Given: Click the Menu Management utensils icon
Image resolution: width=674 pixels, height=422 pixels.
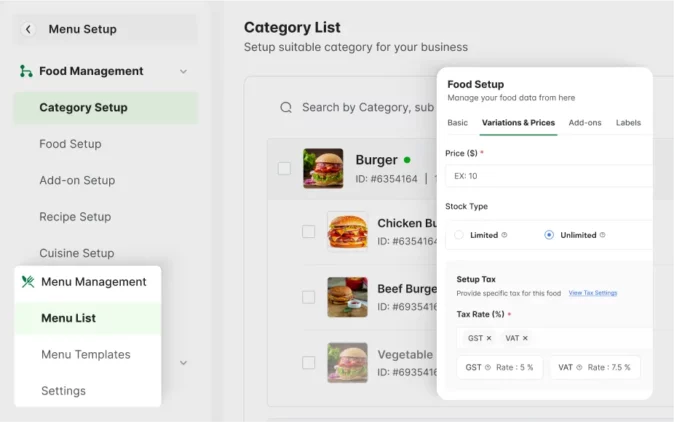Looking at the screenshot, I should click(x=28, y=282).
